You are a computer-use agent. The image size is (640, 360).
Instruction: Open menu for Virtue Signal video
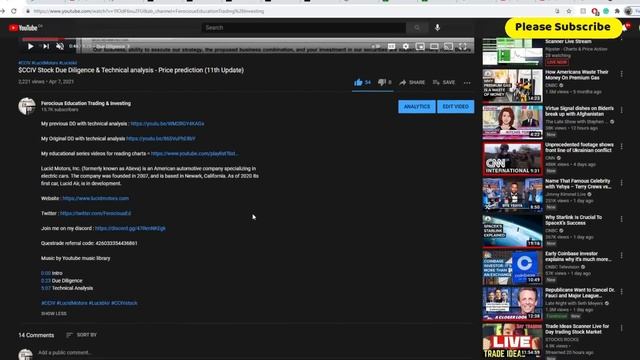(x=622, y=110)
